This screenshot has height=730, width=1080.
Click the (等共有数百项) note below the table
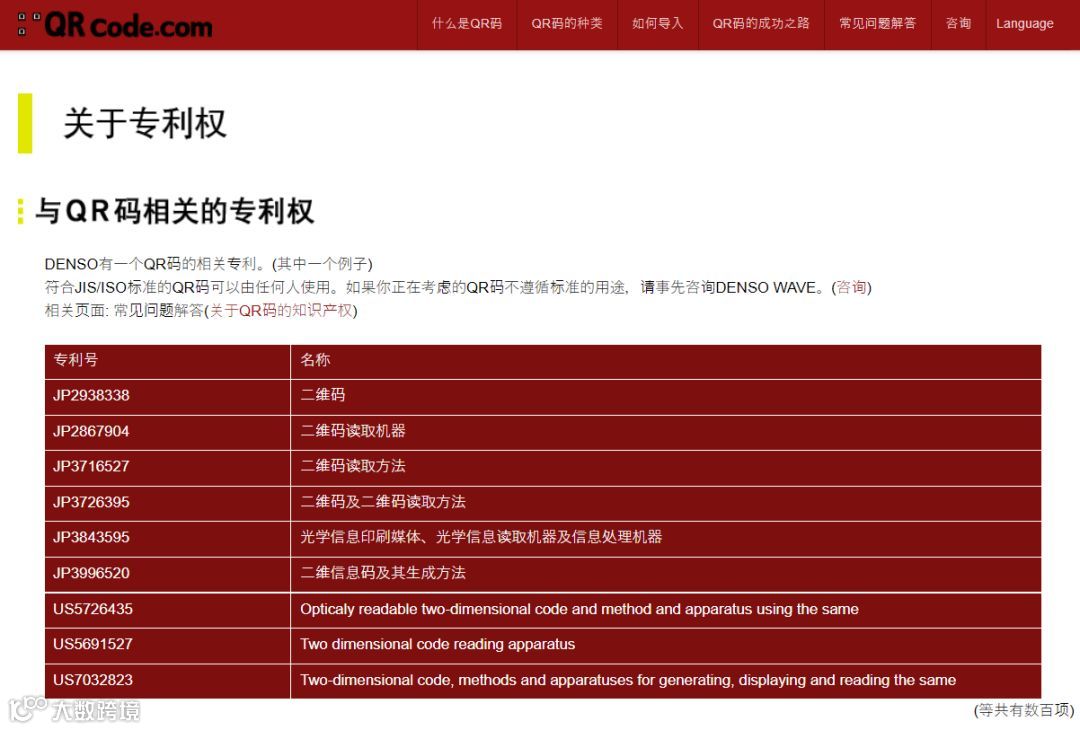pyautogui.click(x=1024, y=710)
